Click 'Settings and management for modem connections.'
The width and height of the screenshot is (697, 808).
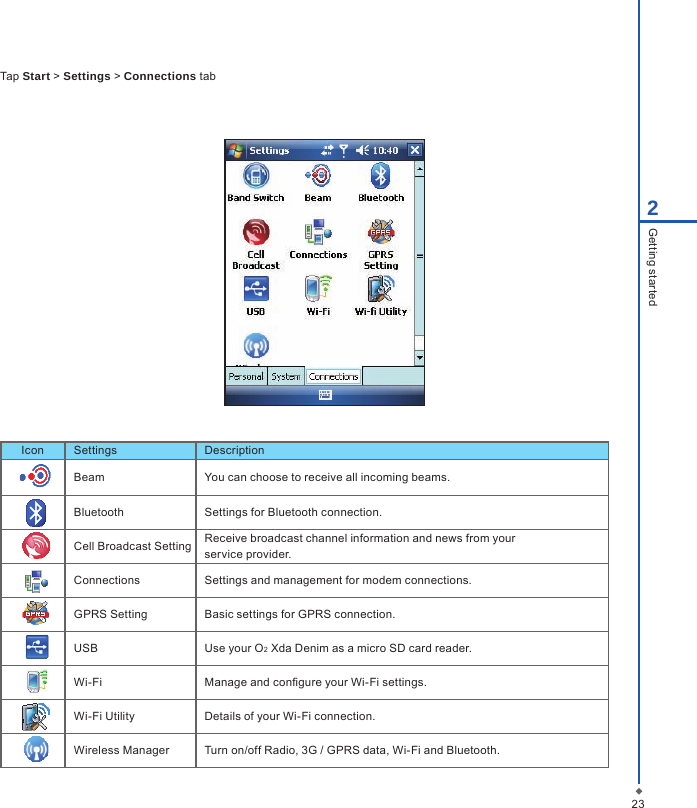(x=338, y=580)
